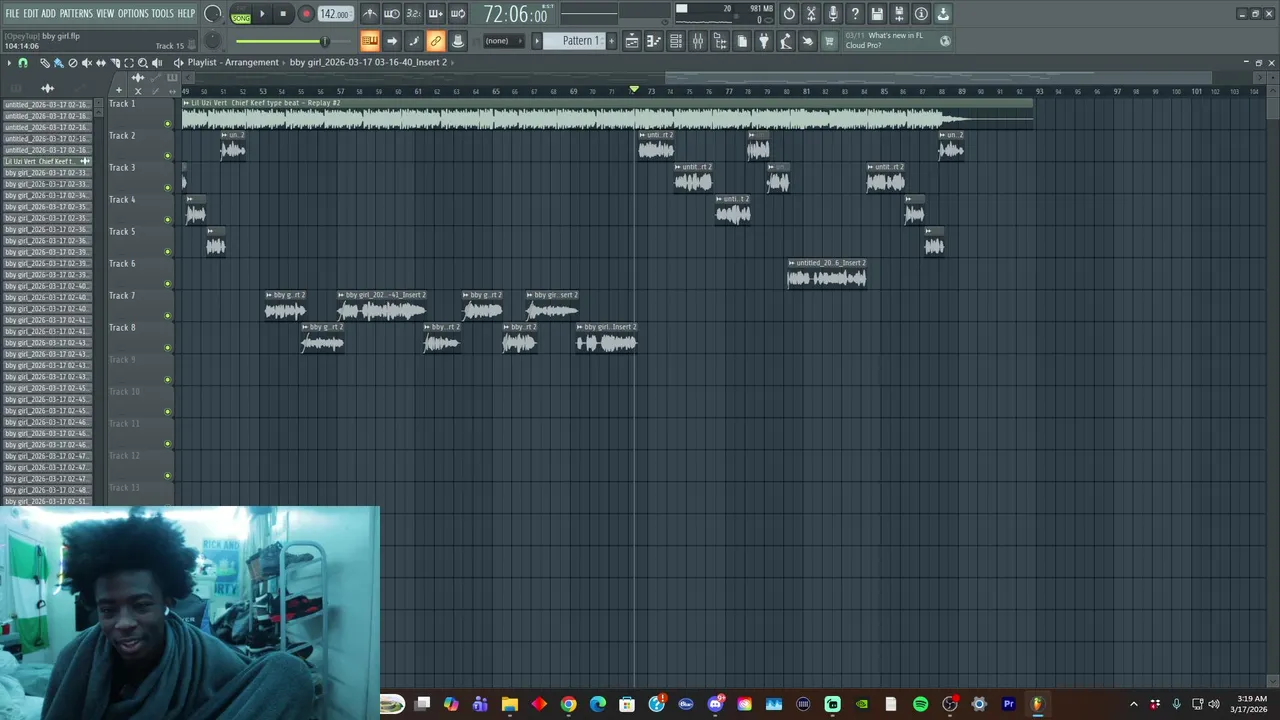1280x720 pixels.
Task: Open undo history icon
Action: coord(789,14)
